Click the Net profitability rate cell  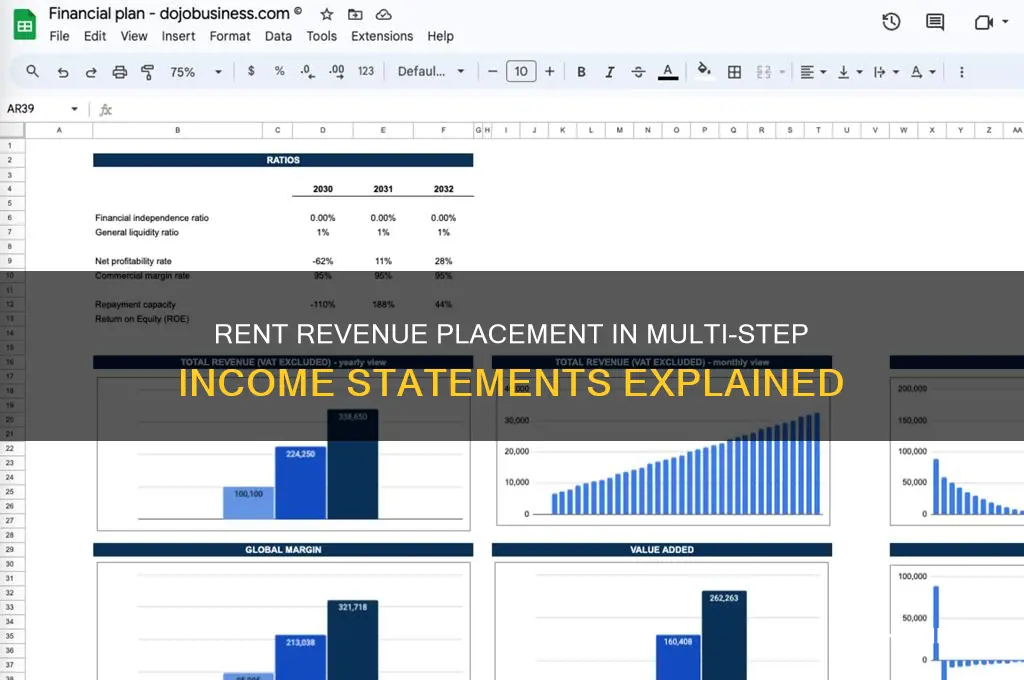point(133,261)
